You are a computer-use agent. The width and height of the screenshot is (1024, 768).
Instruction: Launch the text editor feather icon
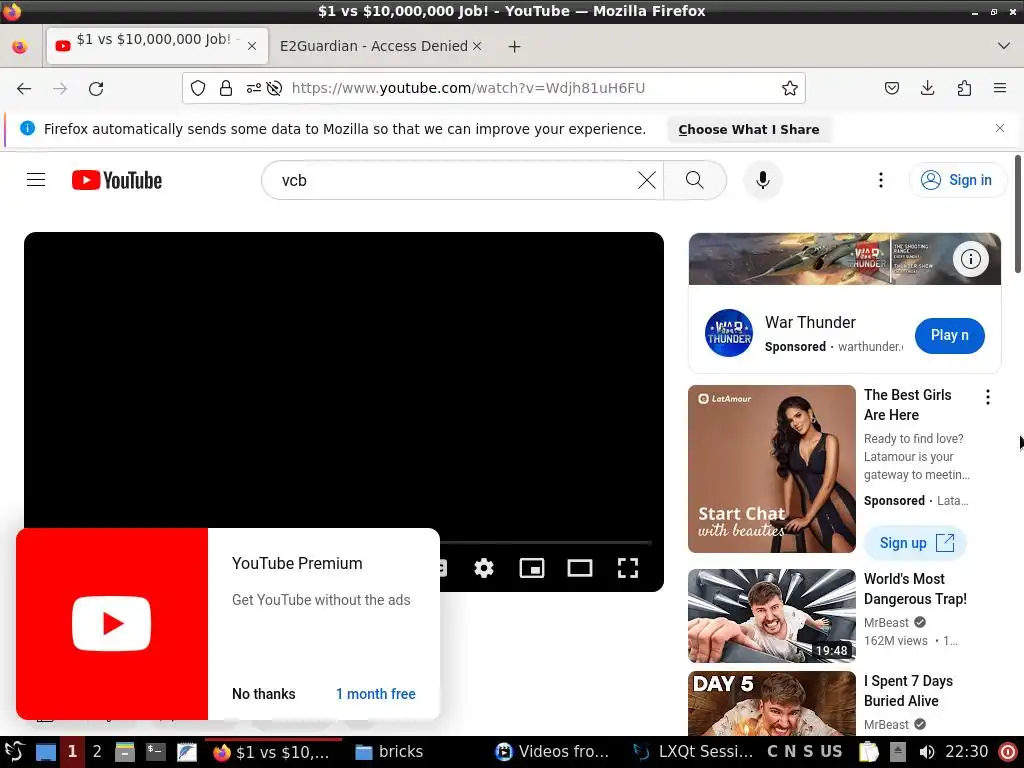[x=186, y=752]
